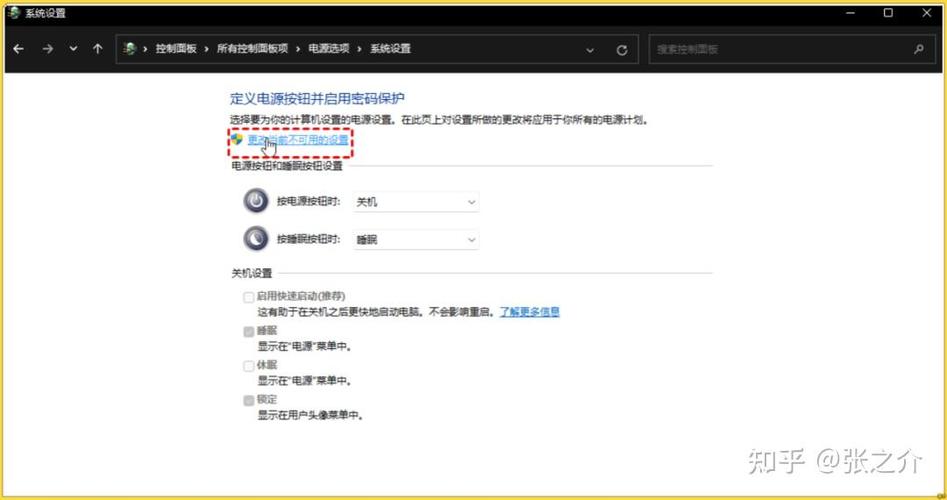Open 按电源按钮时 dropdown showing 关机
This screenshot has height=500, width=947.
[x=416, y=202]
